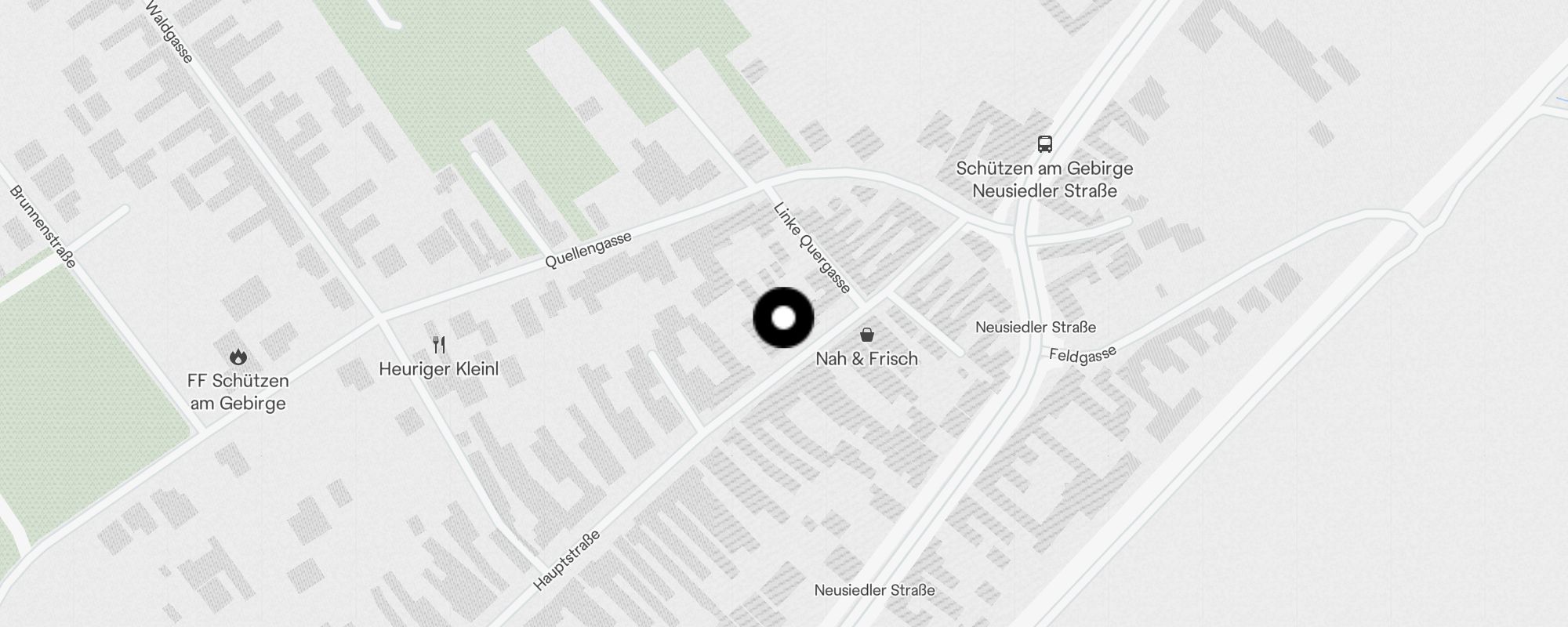
Task: Click the Quellengasse street label
Action: coord(588,250)
